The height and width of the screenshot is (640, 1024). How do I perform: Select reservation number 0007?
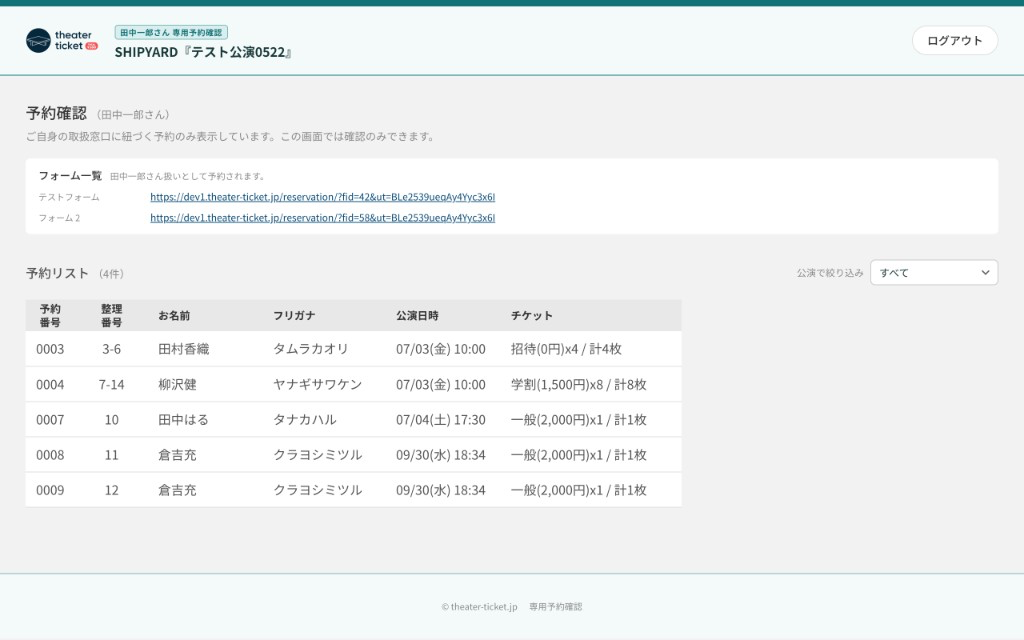coord(50,419)
